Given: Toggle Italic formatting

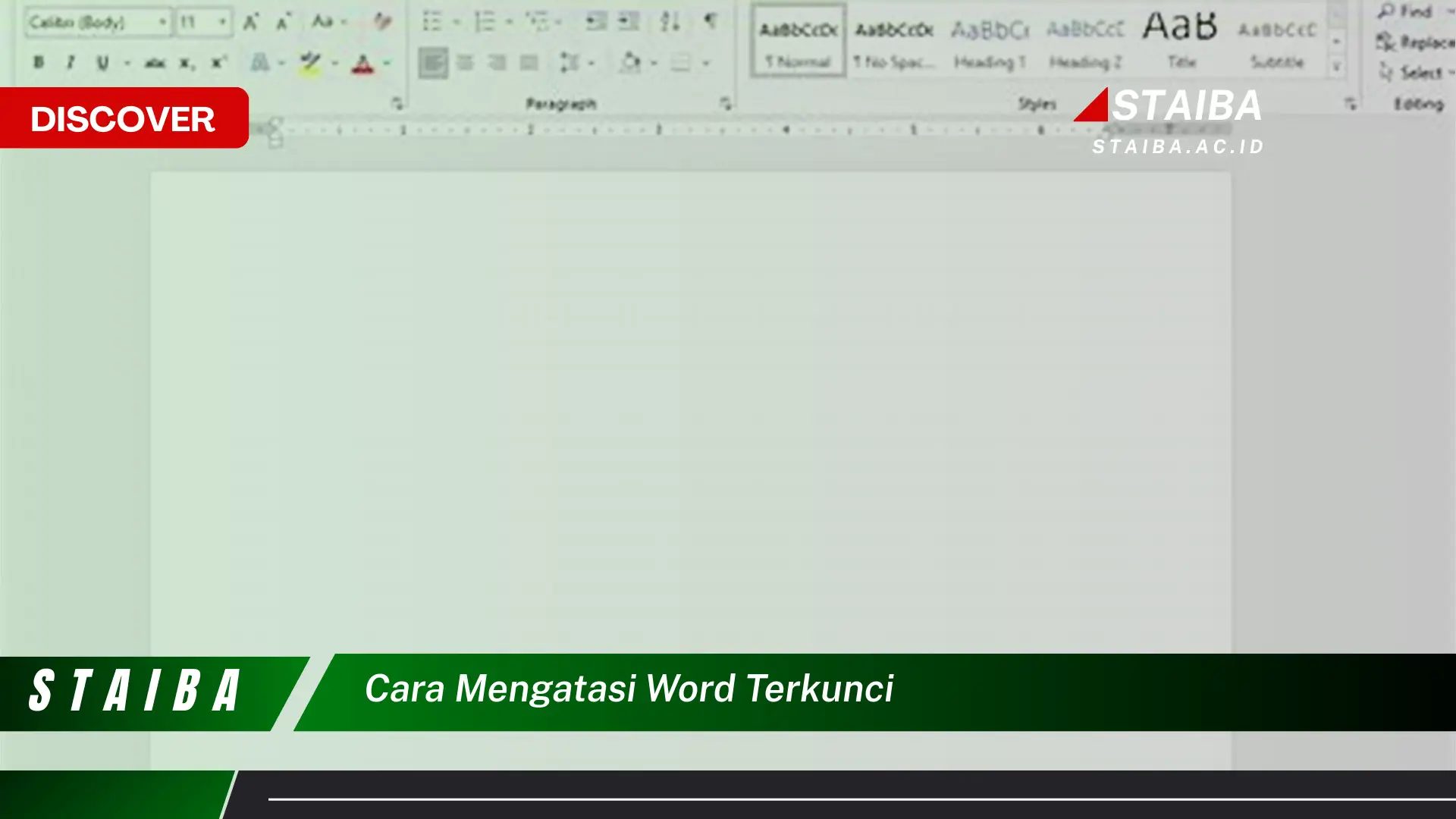Looking at the screenshot, I should point(71,62).
